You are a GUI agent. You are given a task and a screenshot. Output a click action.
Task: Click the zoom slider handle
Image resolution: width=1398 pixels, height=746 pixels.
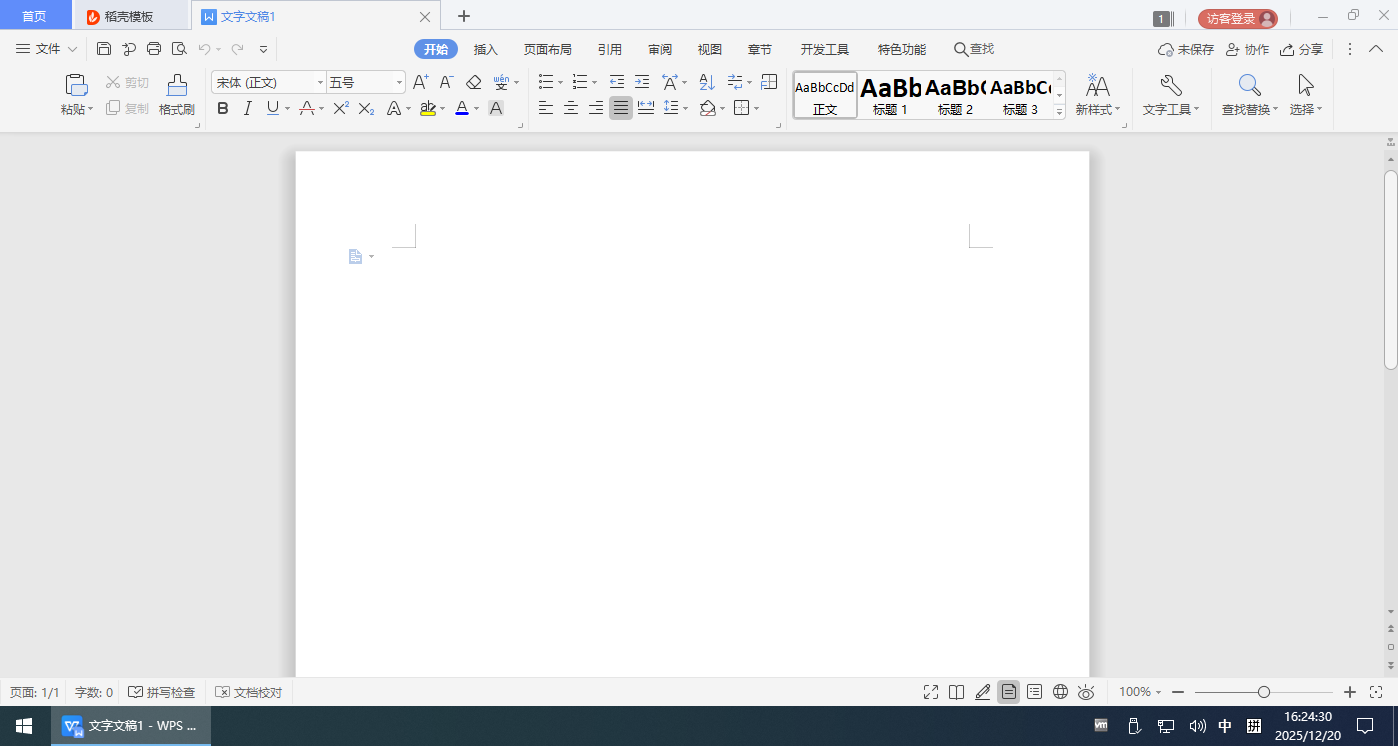point(1264,692)
